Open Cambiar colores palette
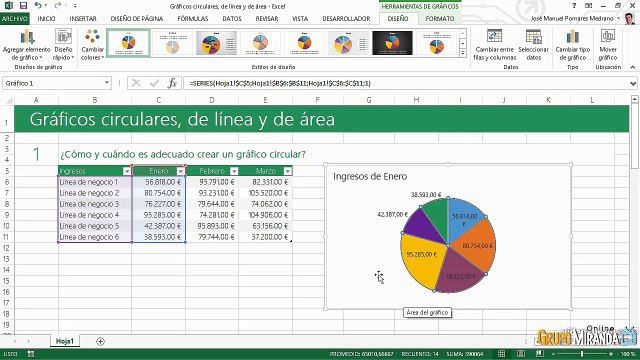The height and width of the screenshot is (360, 640). click(93, 45)
